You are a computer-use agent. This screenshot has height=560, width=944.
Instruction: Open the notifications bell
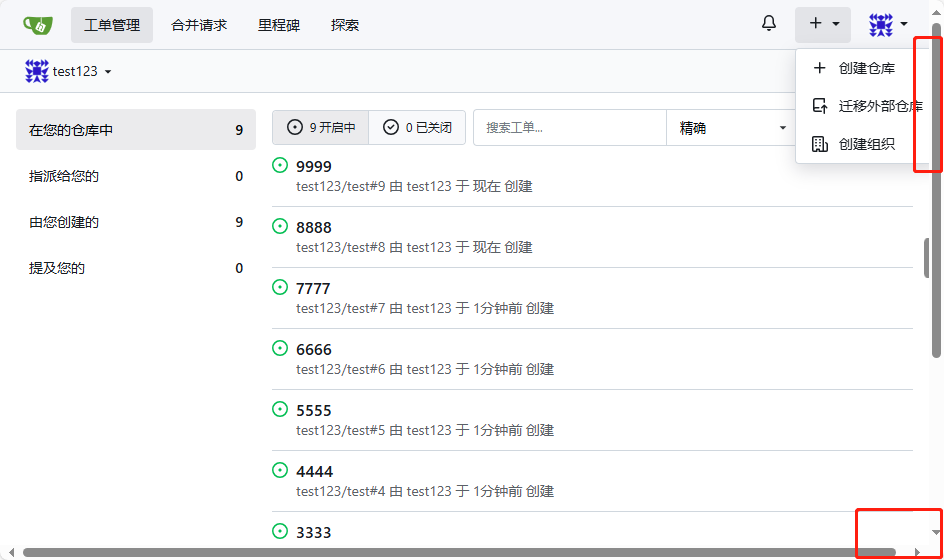click(768, 24)
